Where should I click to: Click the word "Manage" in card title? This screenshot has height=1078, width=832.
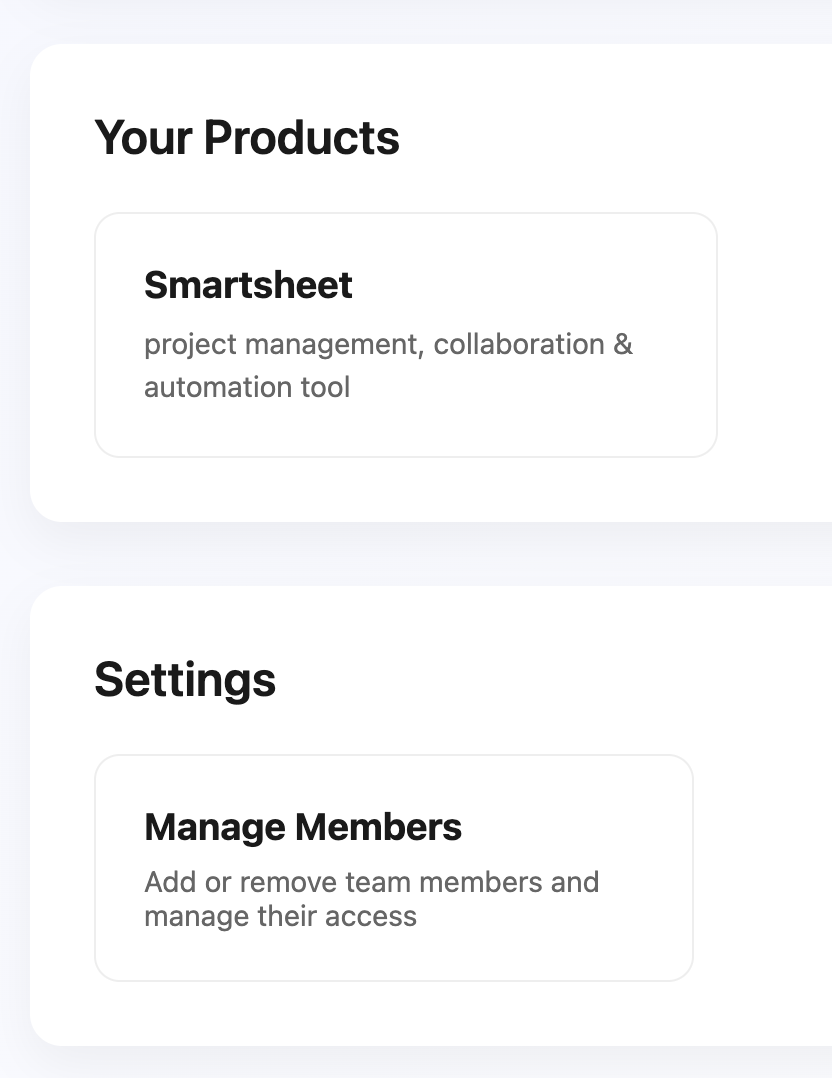[x=215, y=827]
